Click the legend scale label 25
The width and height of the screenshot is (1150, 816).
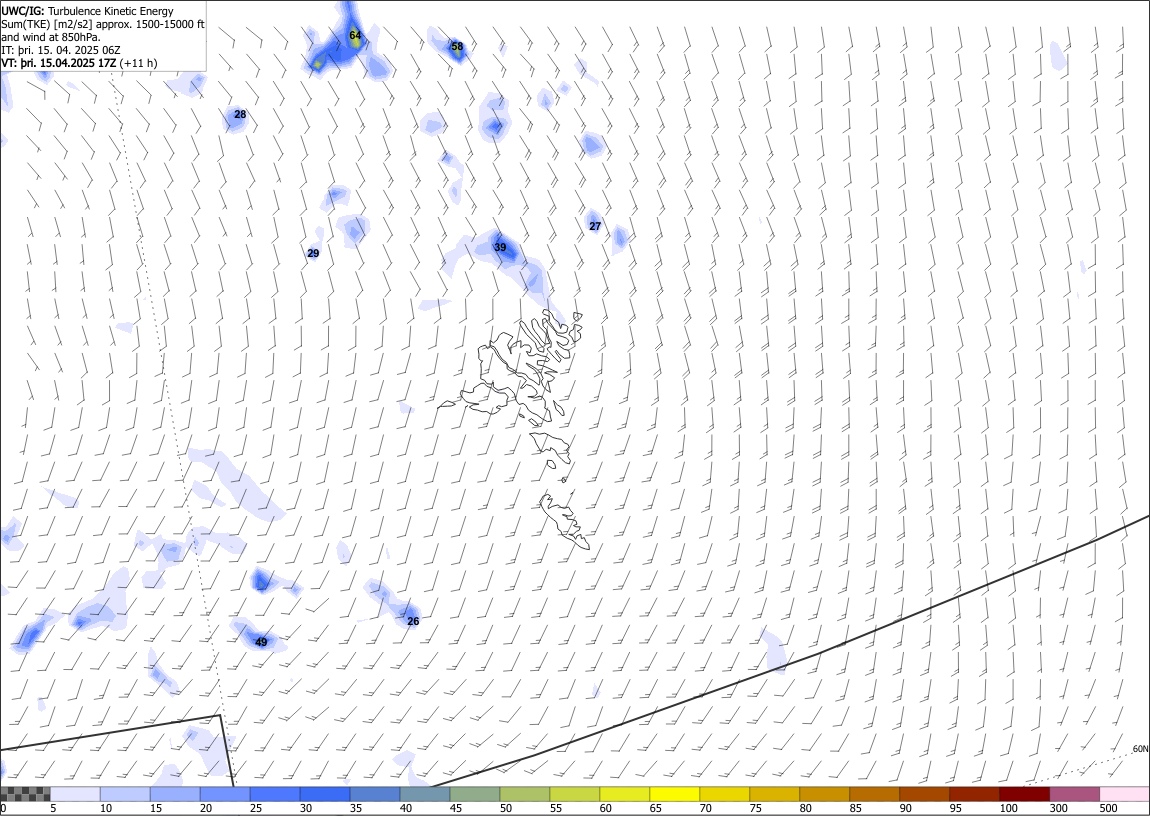pyautogui.click(x=256, y=809)
